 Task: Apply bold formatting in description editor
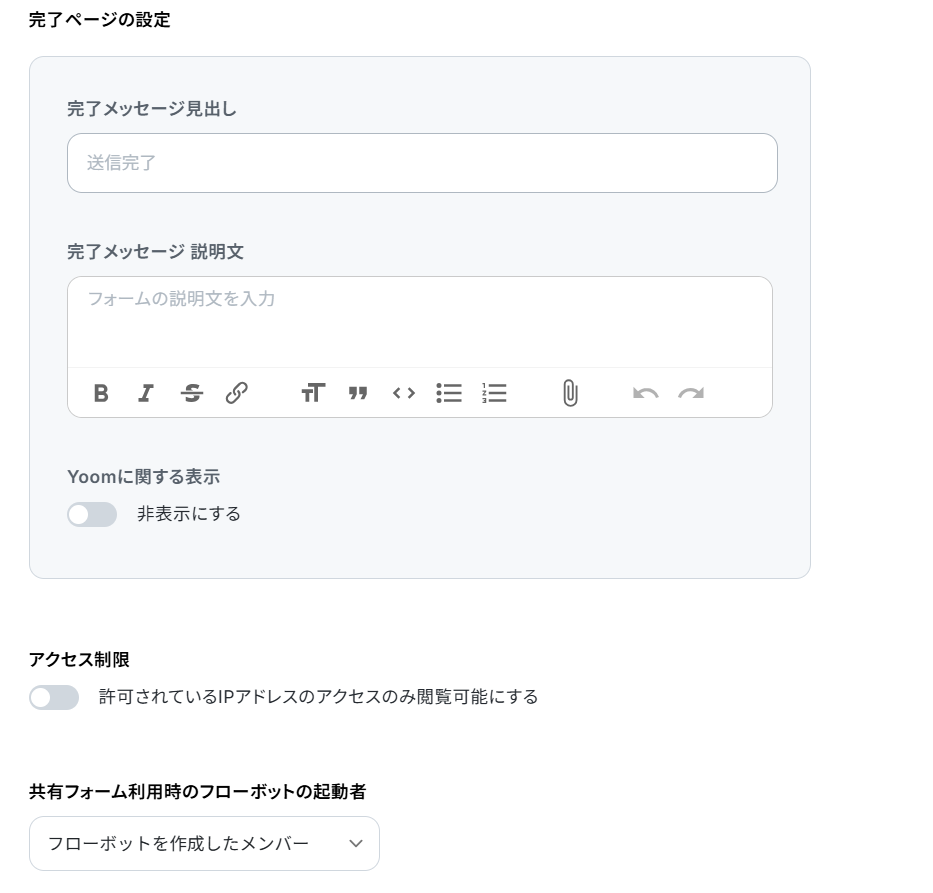101,393
